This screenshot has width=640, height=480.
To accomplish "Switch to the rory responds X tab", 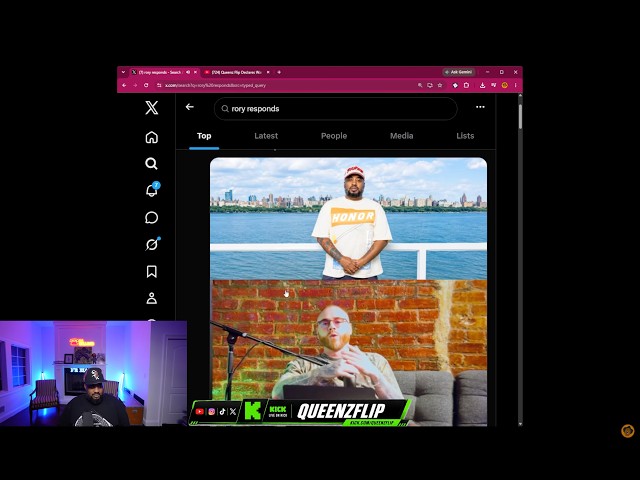I will click(160, 72).
